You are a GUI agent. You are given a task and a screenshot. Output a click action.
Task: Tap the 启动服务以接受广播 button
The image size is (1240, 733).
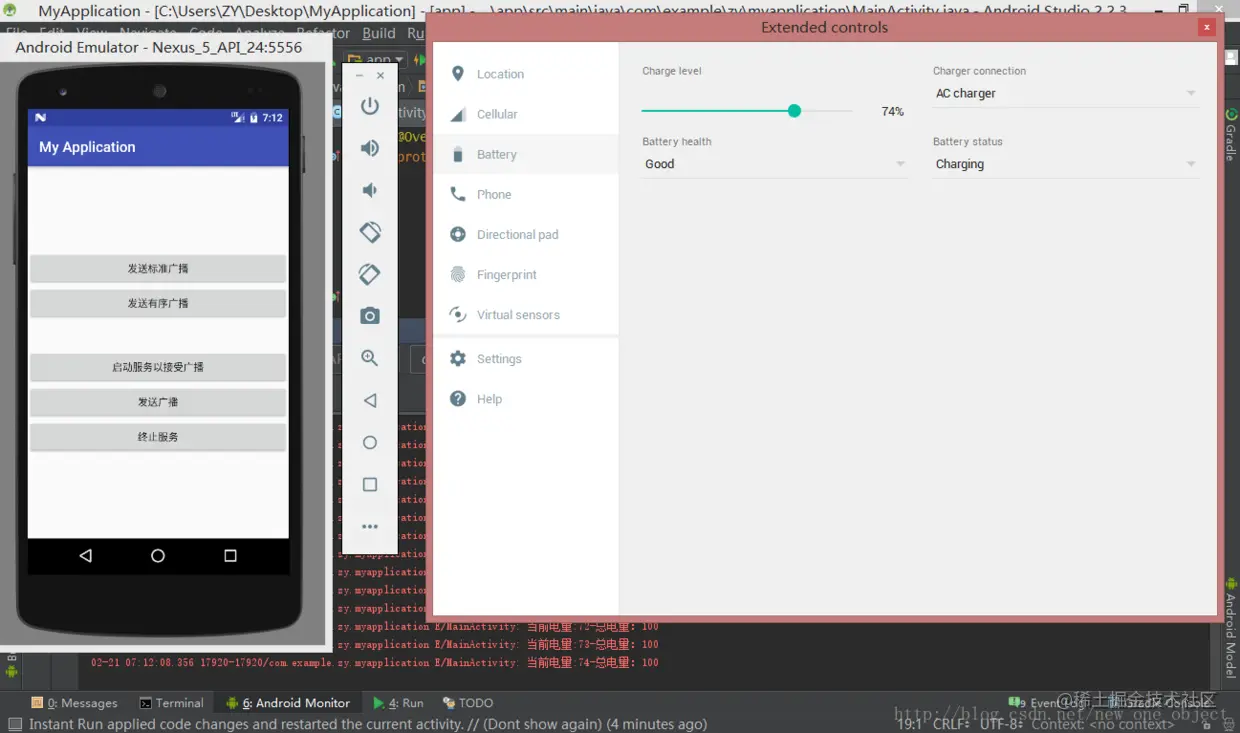click(158, 367)
